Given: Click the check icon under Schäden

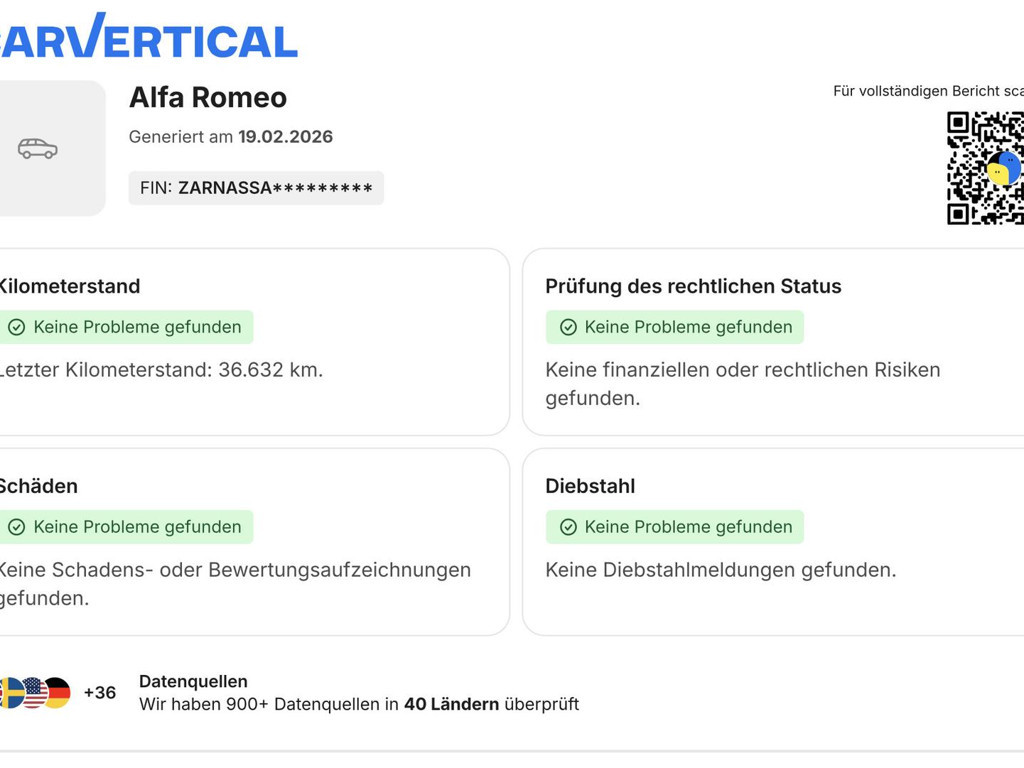Looking at the screenshot, I should [x=16, y=527].
